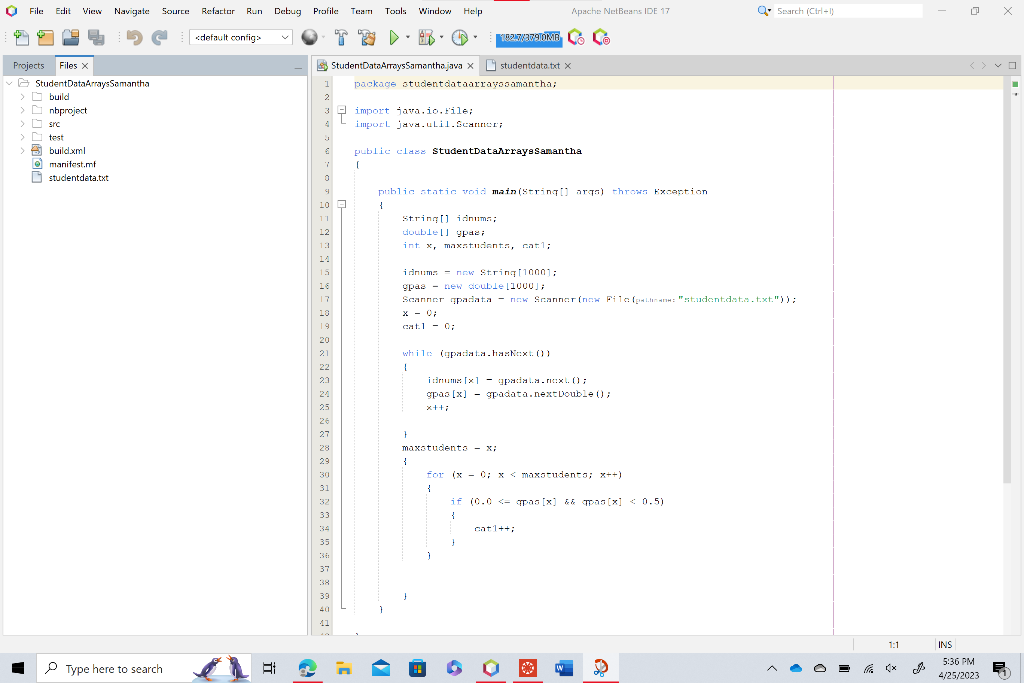Click the memory usage meter to free memory
The image size is (1024, 683).
pos(530,36)
